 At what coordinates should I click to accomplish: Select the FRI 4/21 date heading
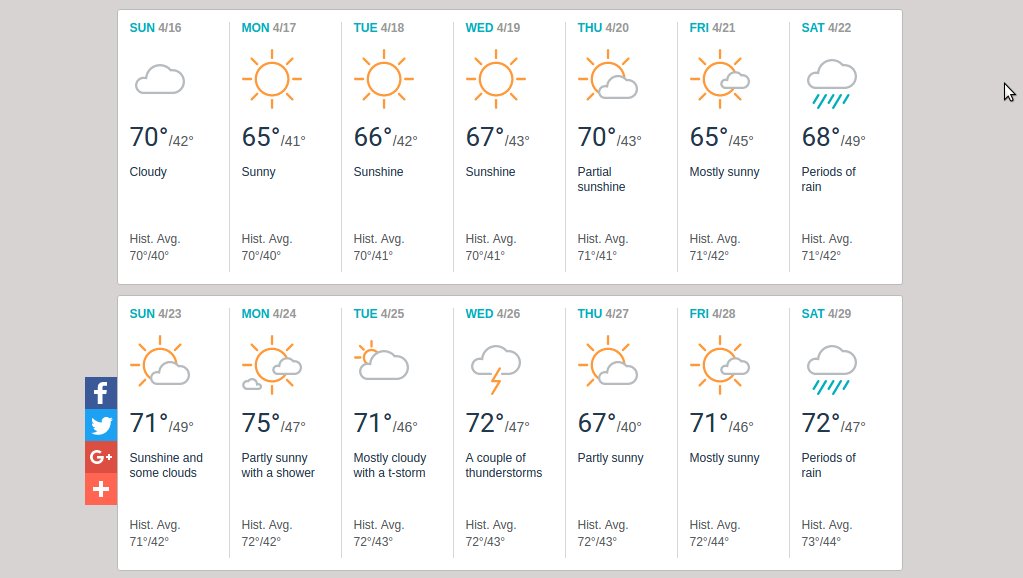[x=712, y=28]
